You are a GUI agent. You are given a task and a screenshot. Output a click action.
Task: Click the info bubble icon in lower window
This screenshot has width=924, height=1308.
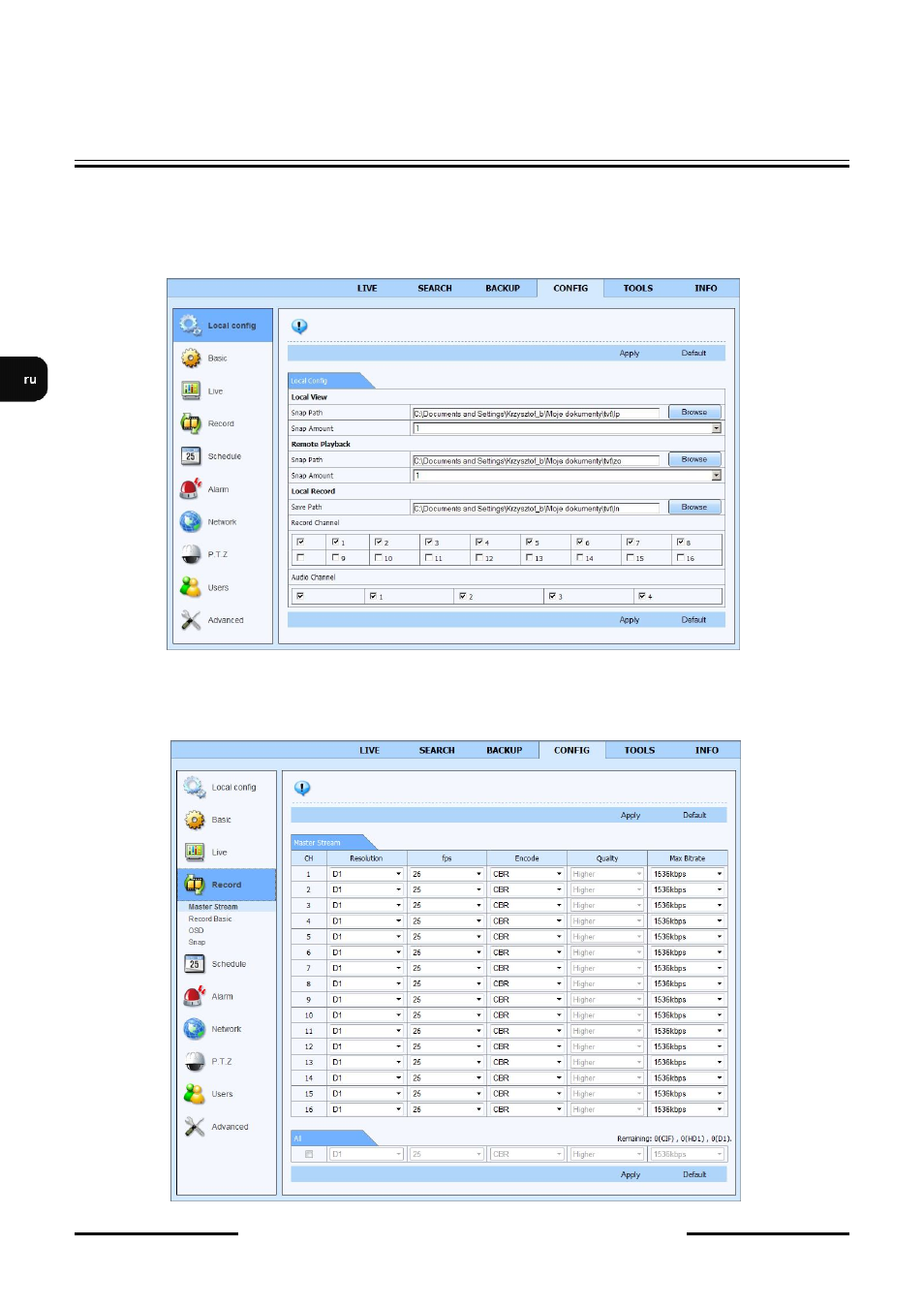click(302, 789)
